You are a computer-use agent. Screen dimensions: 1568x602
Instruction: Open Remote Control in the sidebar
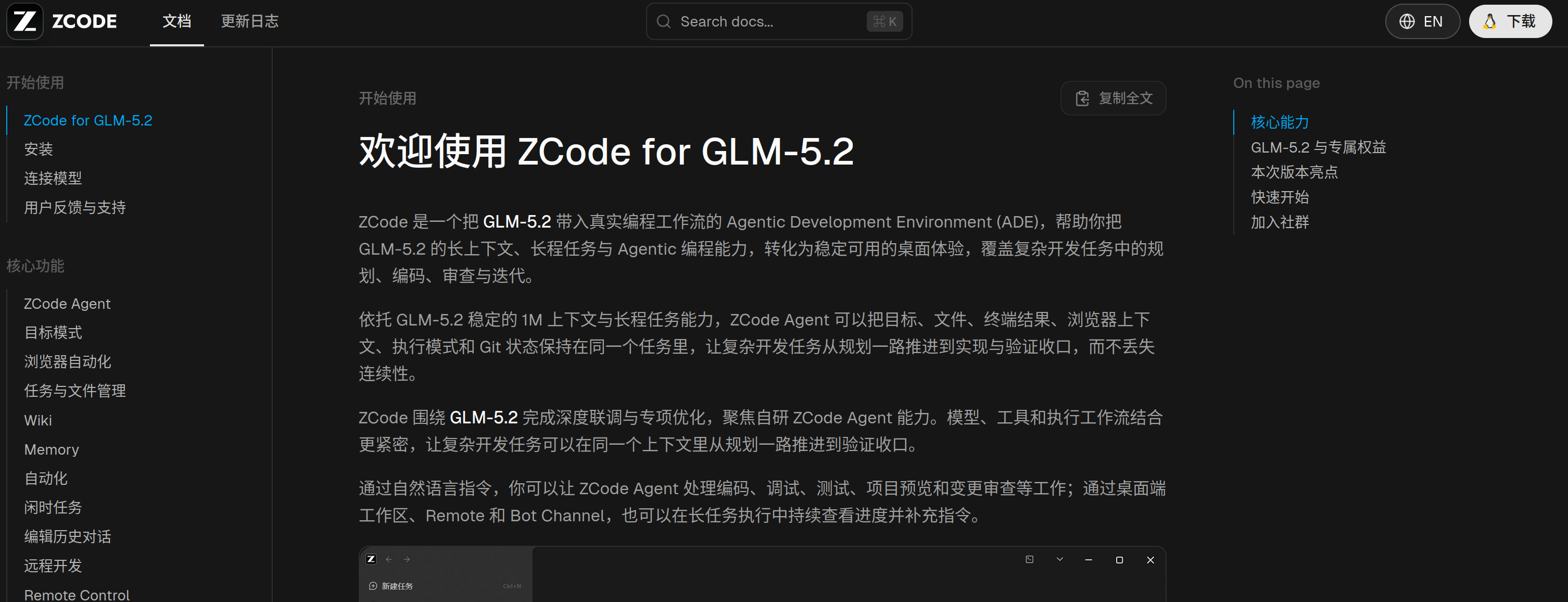pos(77,594)
